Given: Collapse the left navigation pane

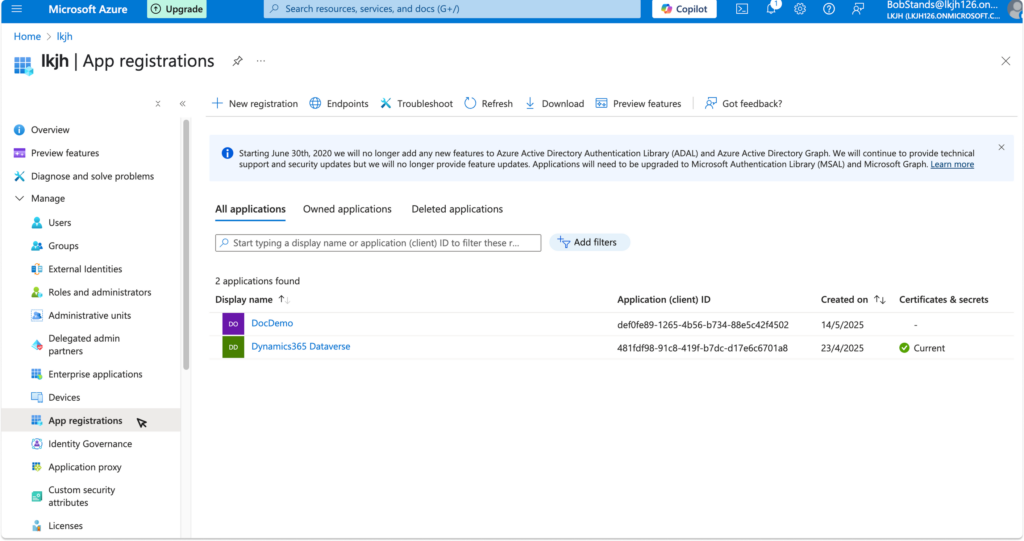Looking at the screenshot, I should 182,104.
